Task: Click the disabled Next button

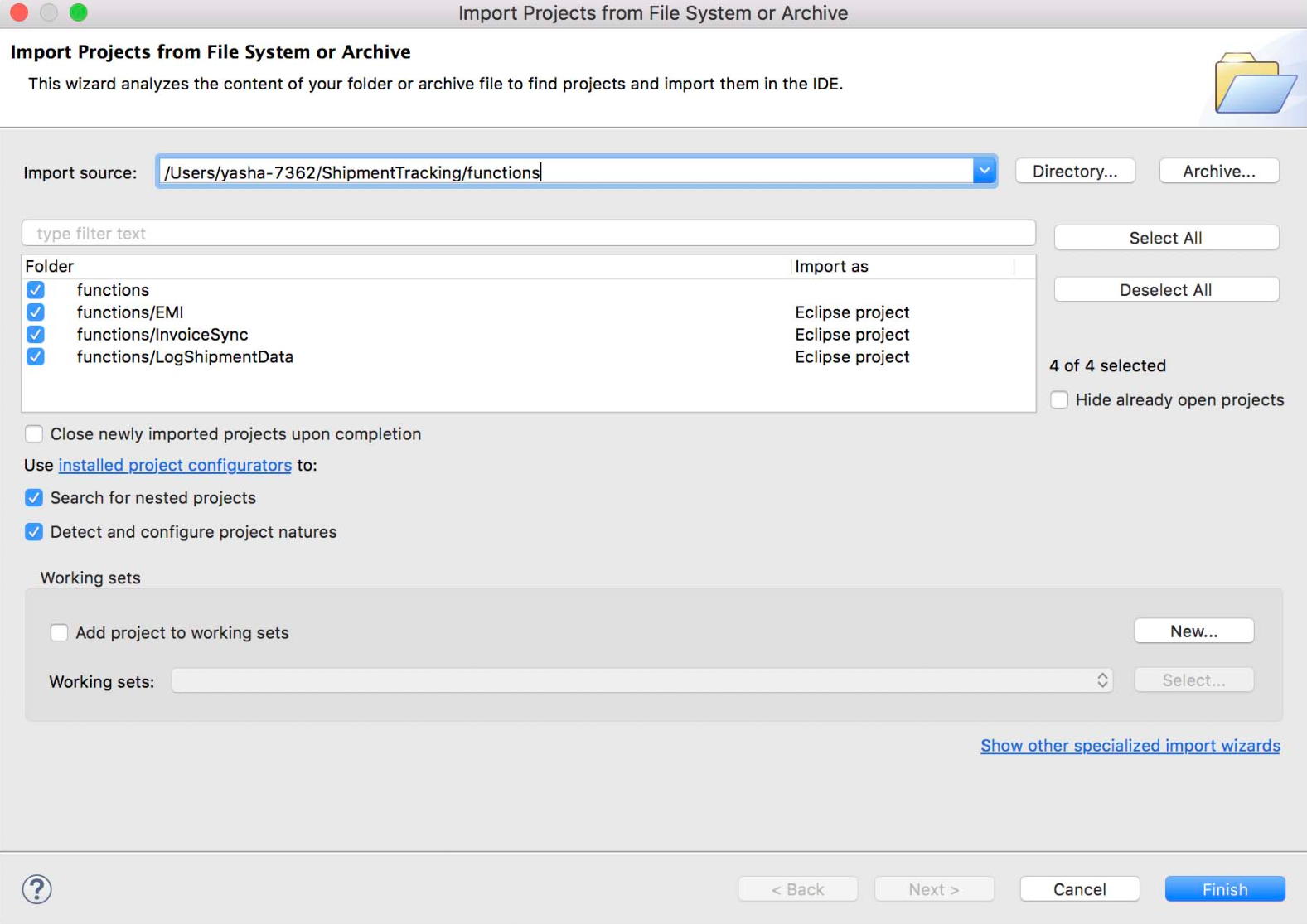Action: [x=934, y=889]
